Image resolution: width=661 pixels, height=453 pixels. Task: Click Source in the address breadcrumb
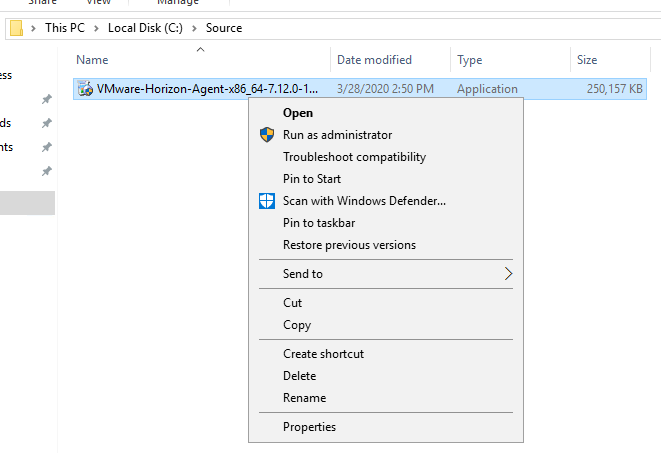coord(224,28)
